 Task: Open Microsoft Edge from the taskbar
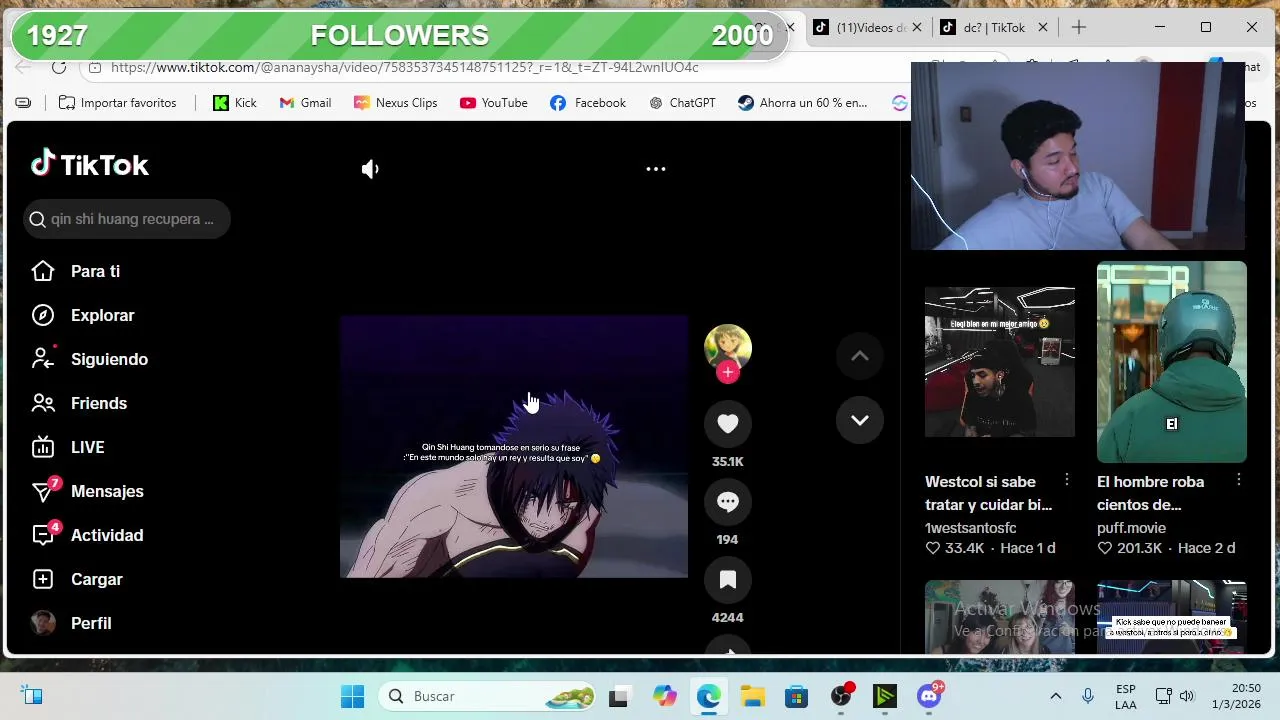(709, 696)
